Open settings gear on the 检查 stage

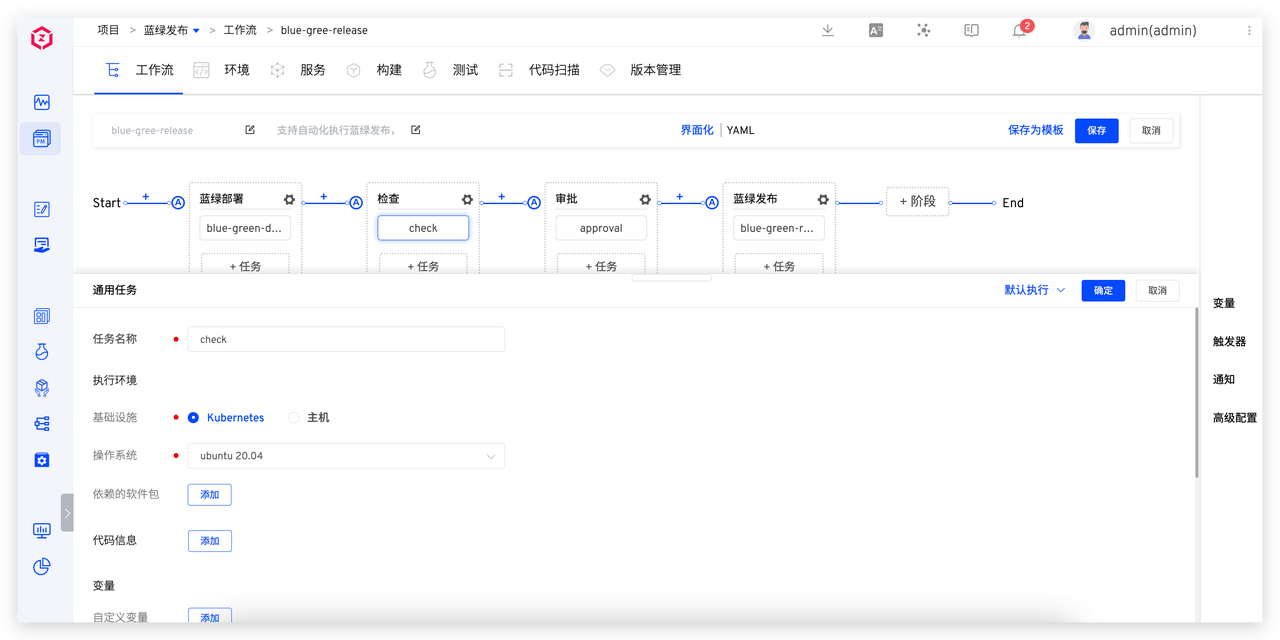tap(466, 199)
